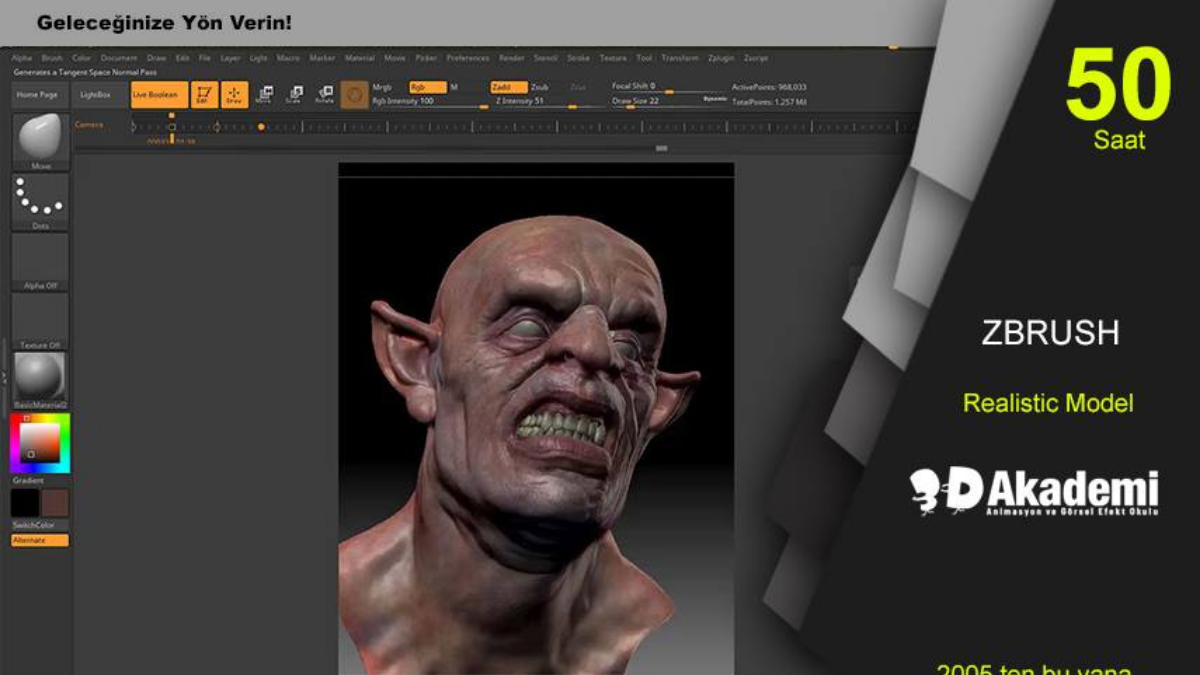
Task: Choose the Rotate transform icon
Action: click(x=324, y=95)
